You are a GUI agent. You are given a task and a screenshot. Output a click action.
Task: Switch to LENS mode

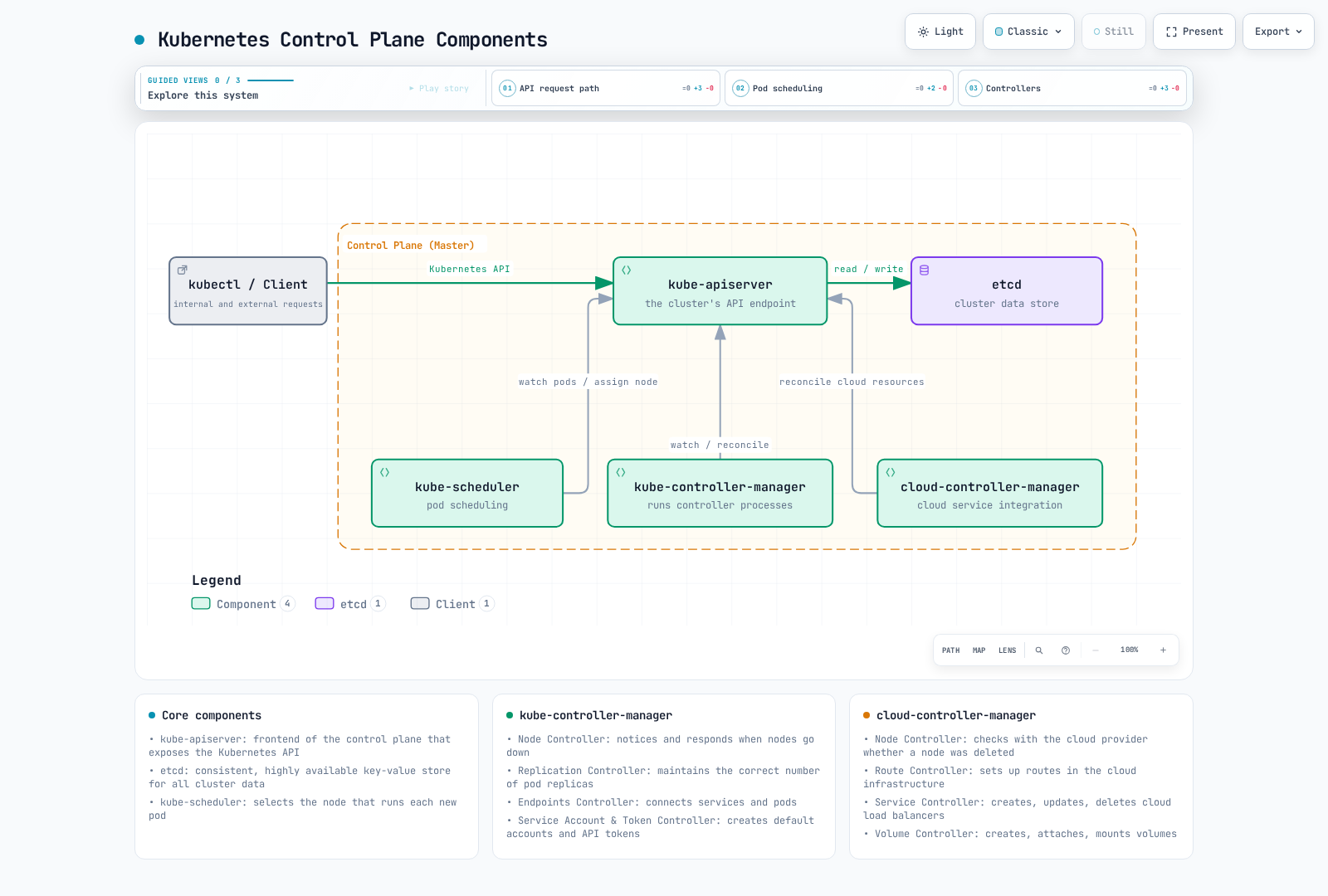1008,650
